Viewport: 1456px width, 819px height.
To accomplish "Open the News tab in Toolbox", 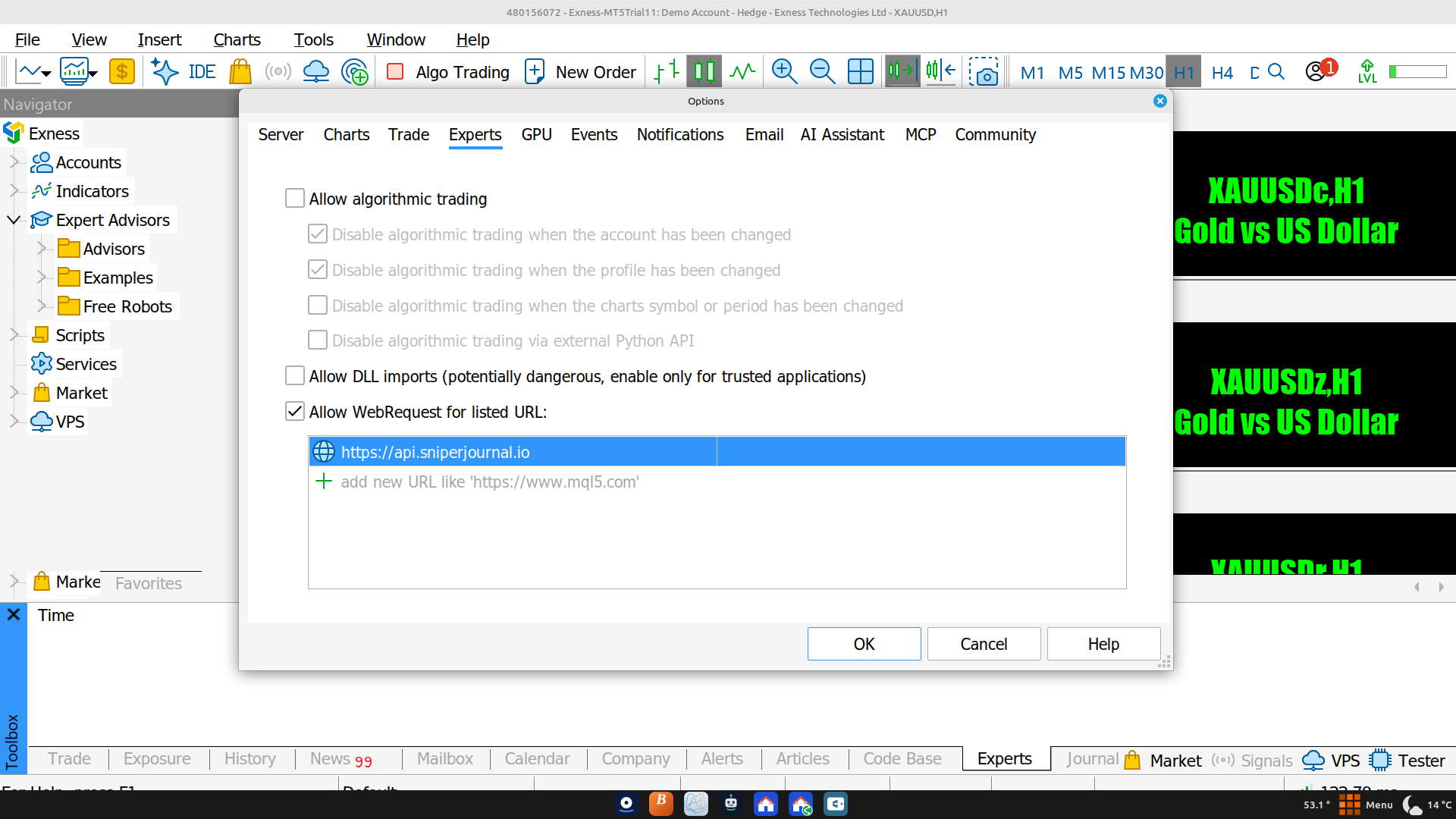I will (340, 759).
